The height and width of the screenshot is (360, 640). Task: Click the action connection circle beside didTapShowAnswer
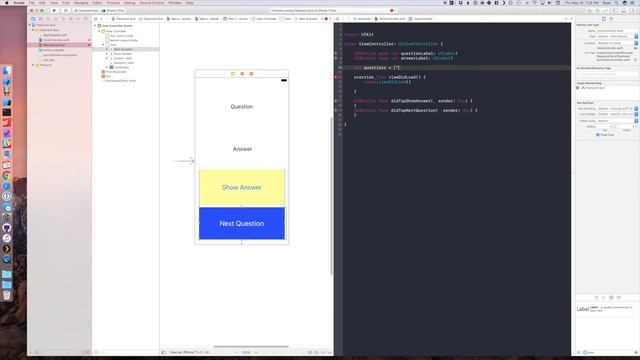point(336,101)
